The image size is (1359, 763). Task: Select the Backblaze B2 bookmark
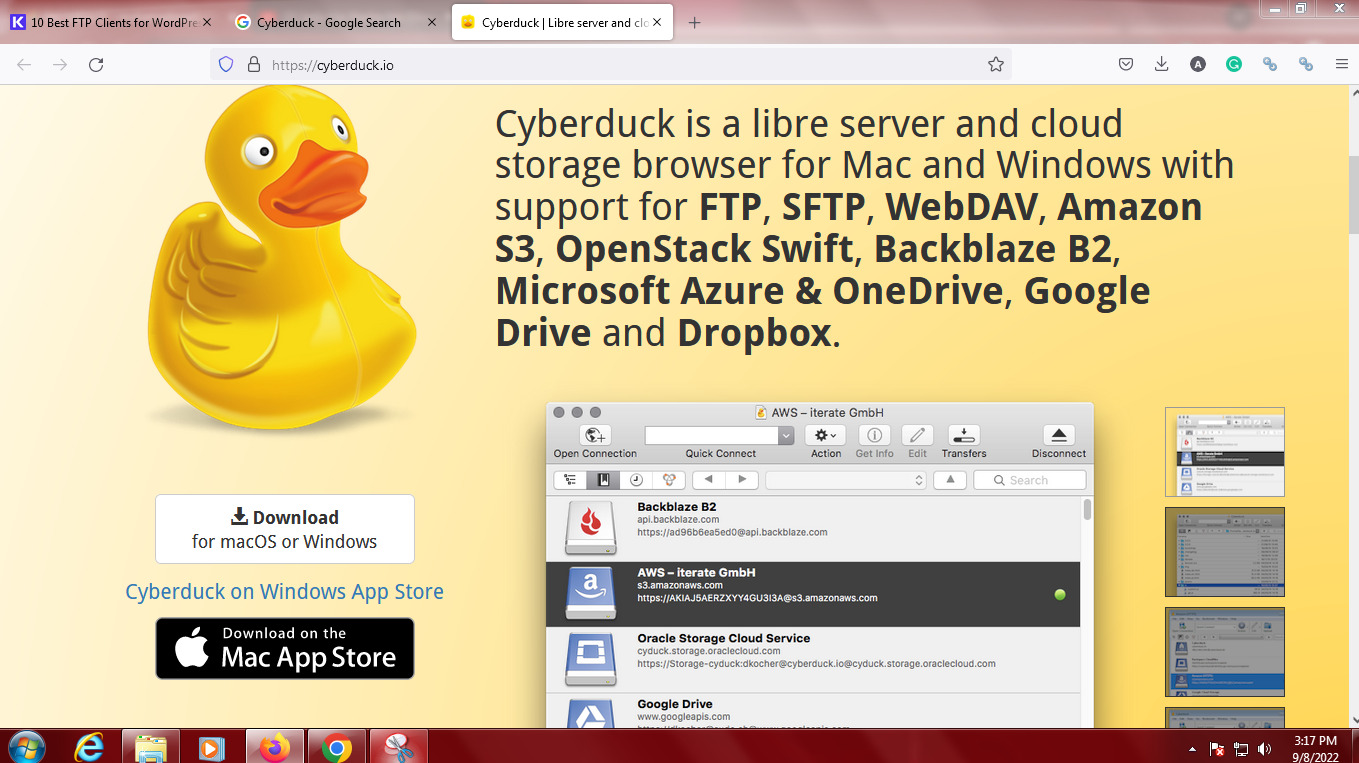pyautogui.click(x=813, y=529)
